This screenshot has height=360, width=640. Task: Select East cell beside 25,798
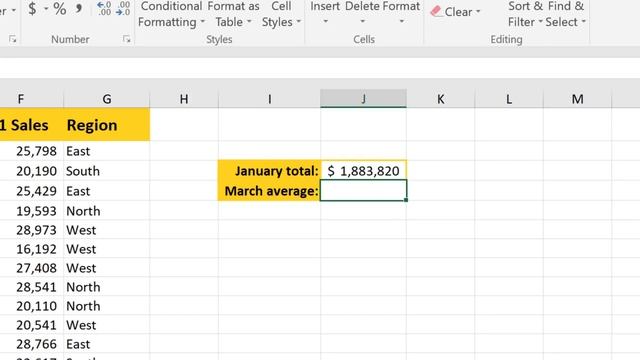pos(107,151)
